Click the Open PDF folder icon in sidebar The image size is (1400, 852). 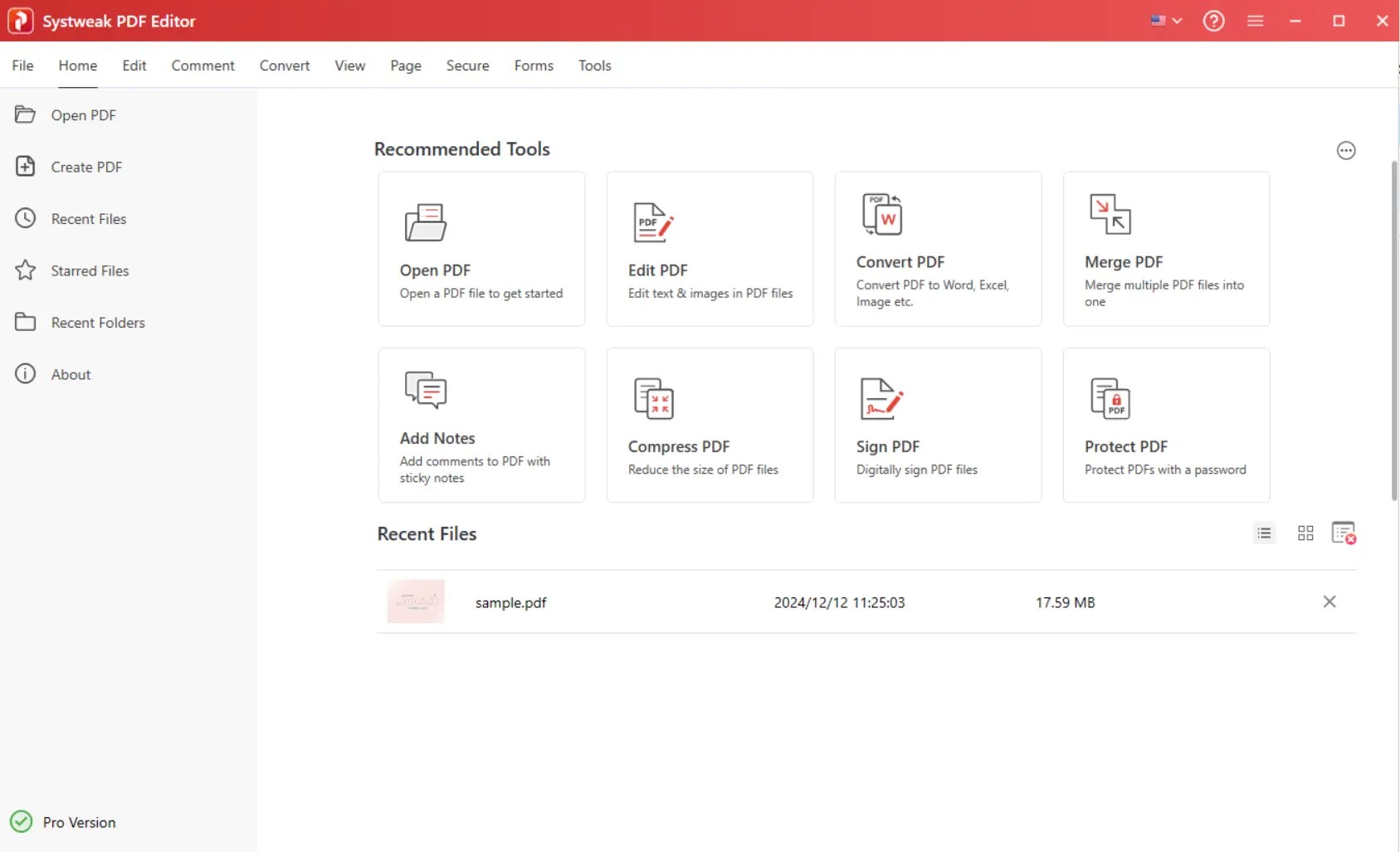click(26, 114)
